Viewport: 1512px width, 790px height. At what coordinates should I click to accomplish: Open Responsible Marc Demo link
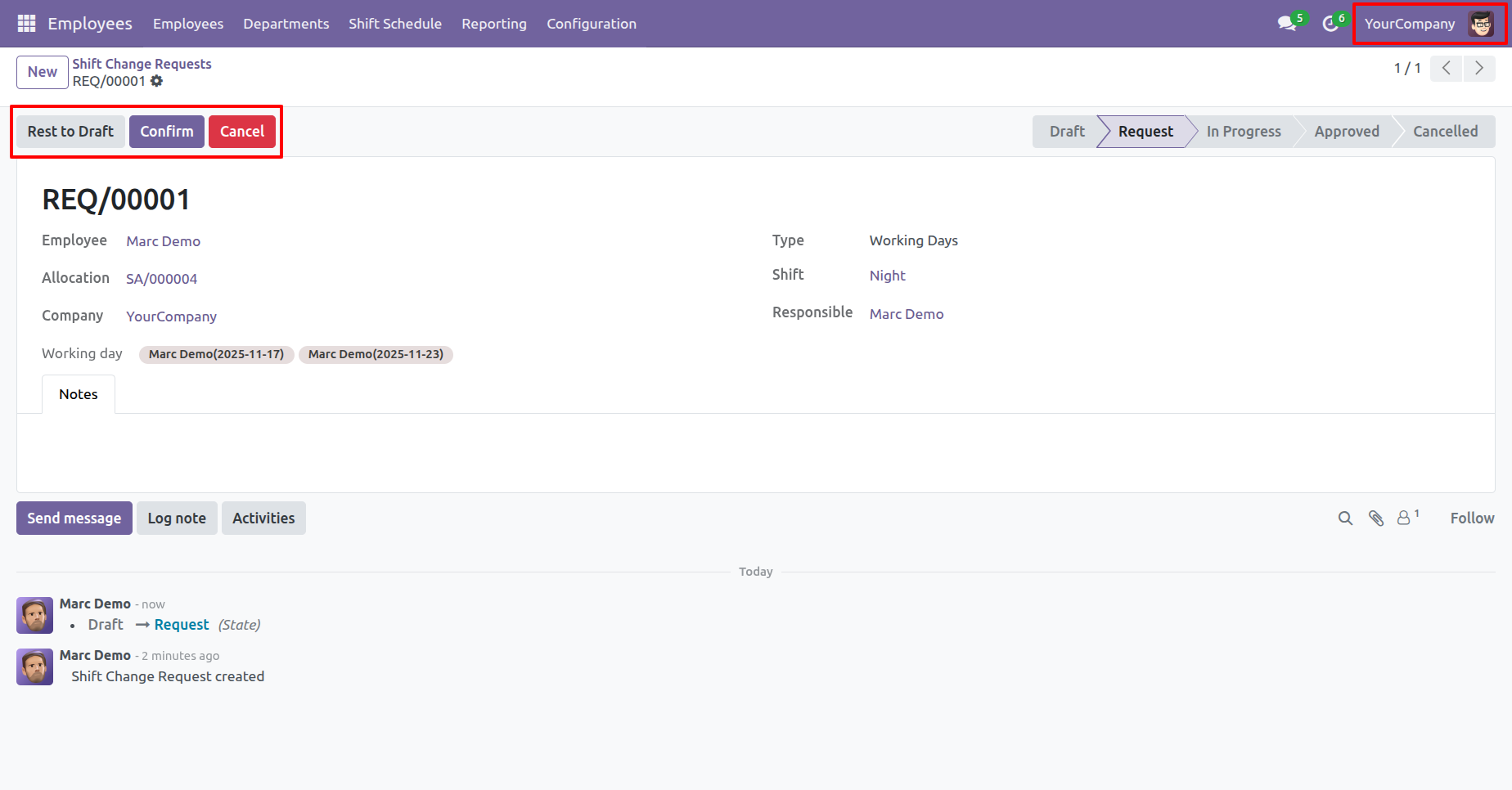pos(907,314)
